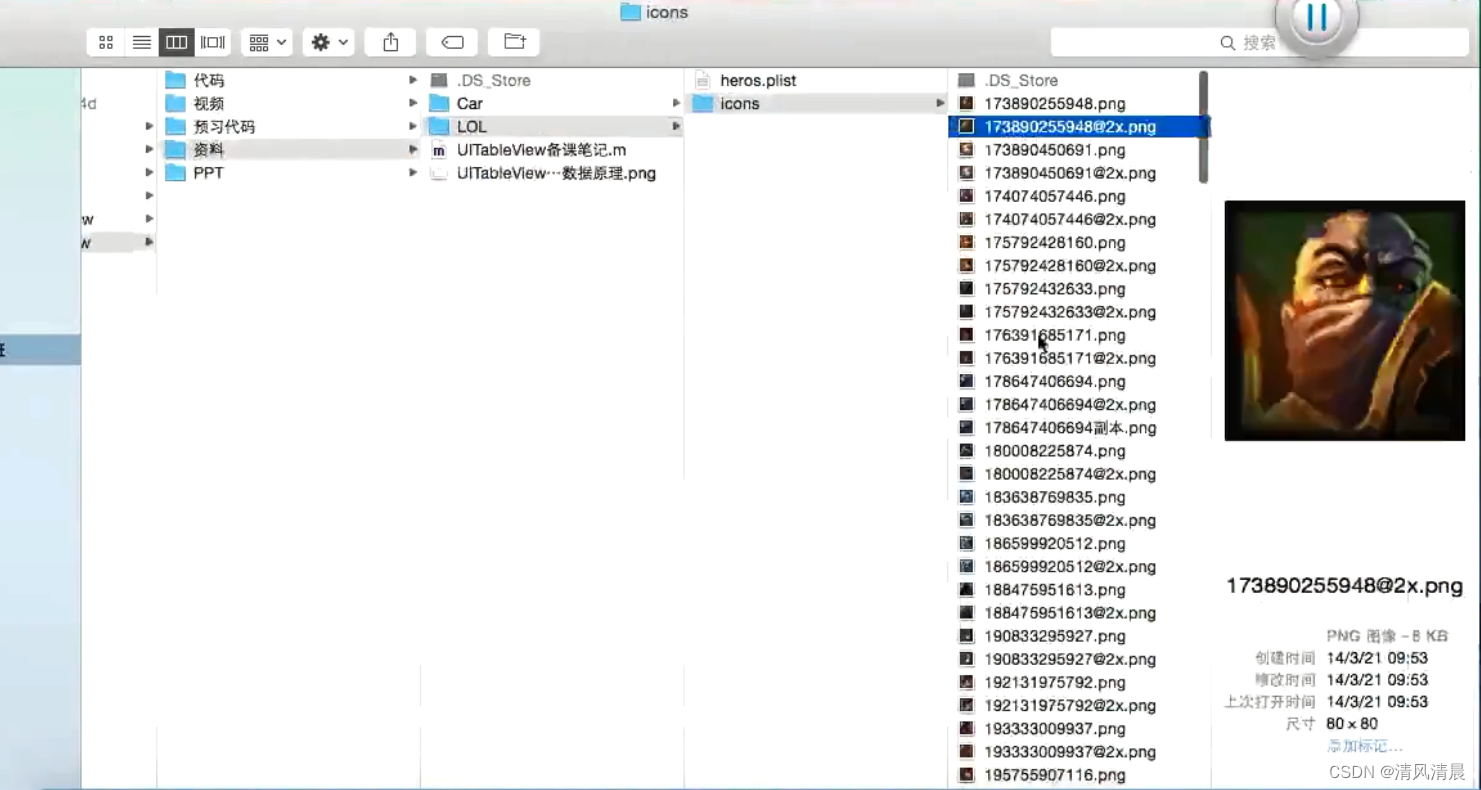Select 176391685171@2x.png file
Image resolution: width=1481 pixels, height=790 pixels.
point(1070,358)
